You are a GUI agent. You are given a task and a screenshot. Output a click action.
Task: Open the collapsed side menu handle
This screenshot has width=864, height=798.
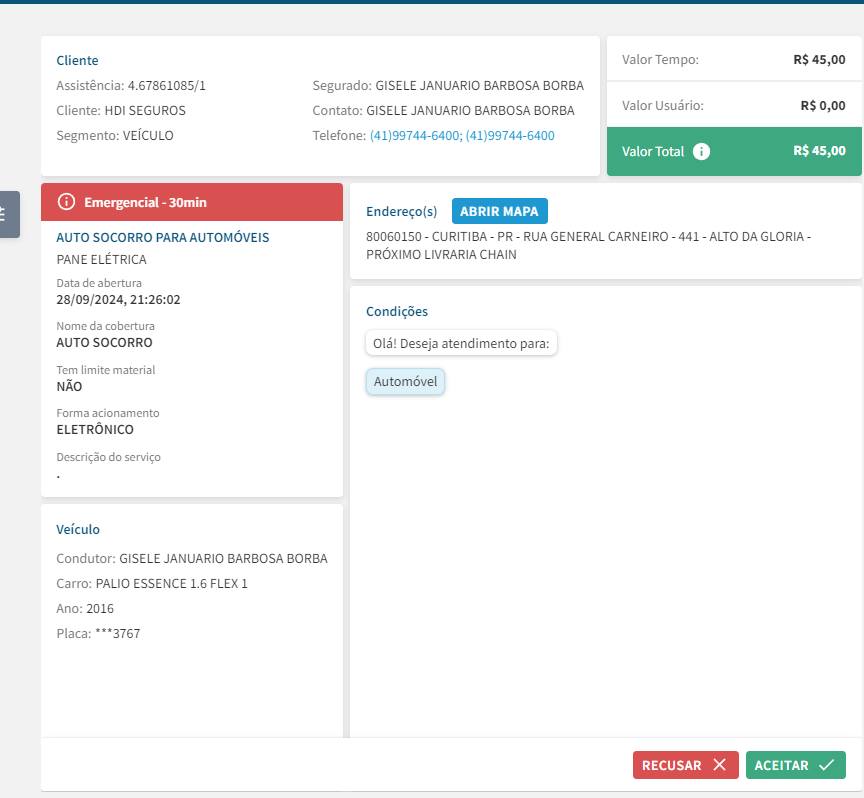pyautogui.click(x=6, y=213)
